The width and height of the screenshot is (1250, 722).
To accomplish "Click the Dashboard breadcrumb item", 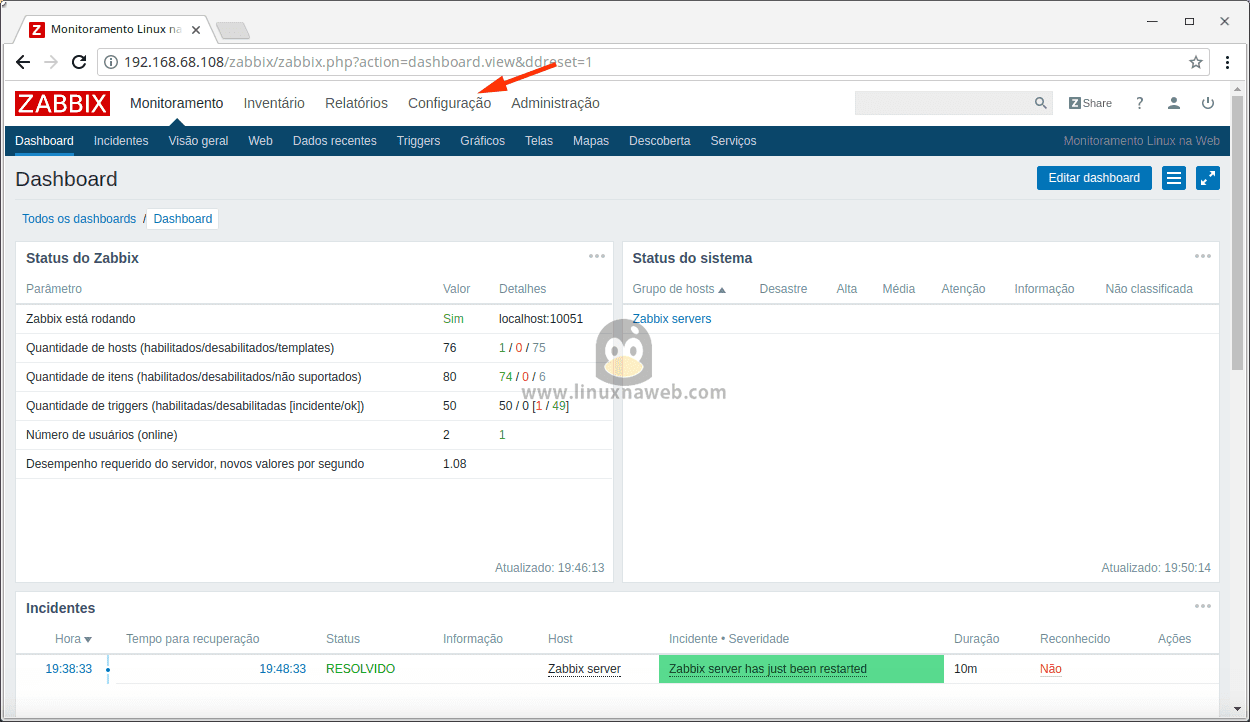I will 182,219.
